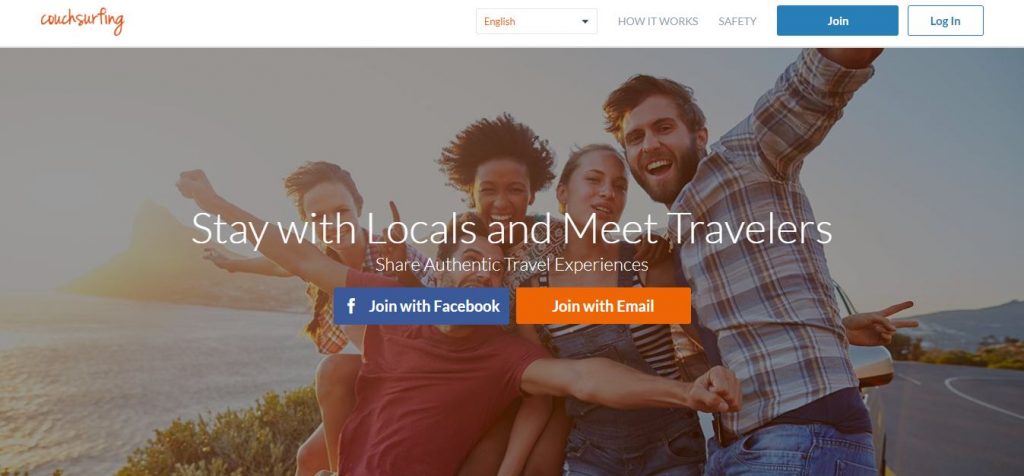1024x476 pixels.
Task: Open the HOW IT WORKS page
Action: pyautogui.click(x=658, y=22)
